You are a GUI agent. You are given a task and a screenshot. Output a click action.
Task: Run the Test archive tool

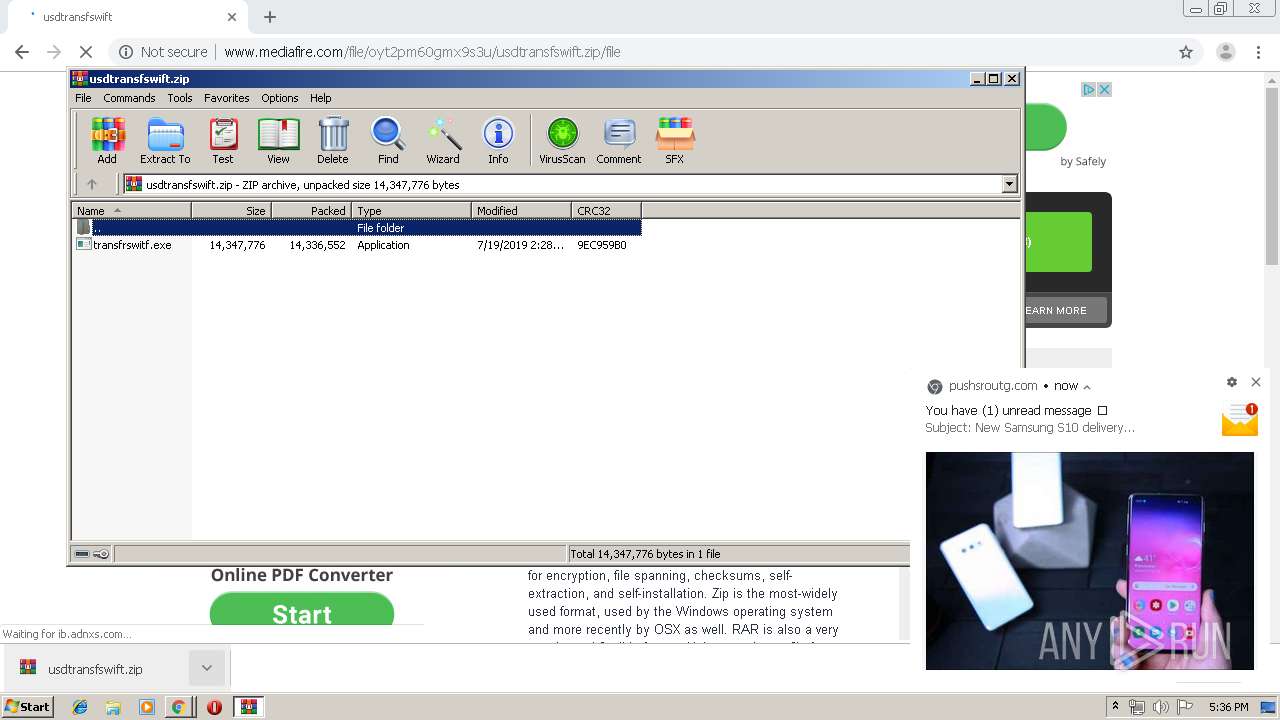(x=222, y=141)
